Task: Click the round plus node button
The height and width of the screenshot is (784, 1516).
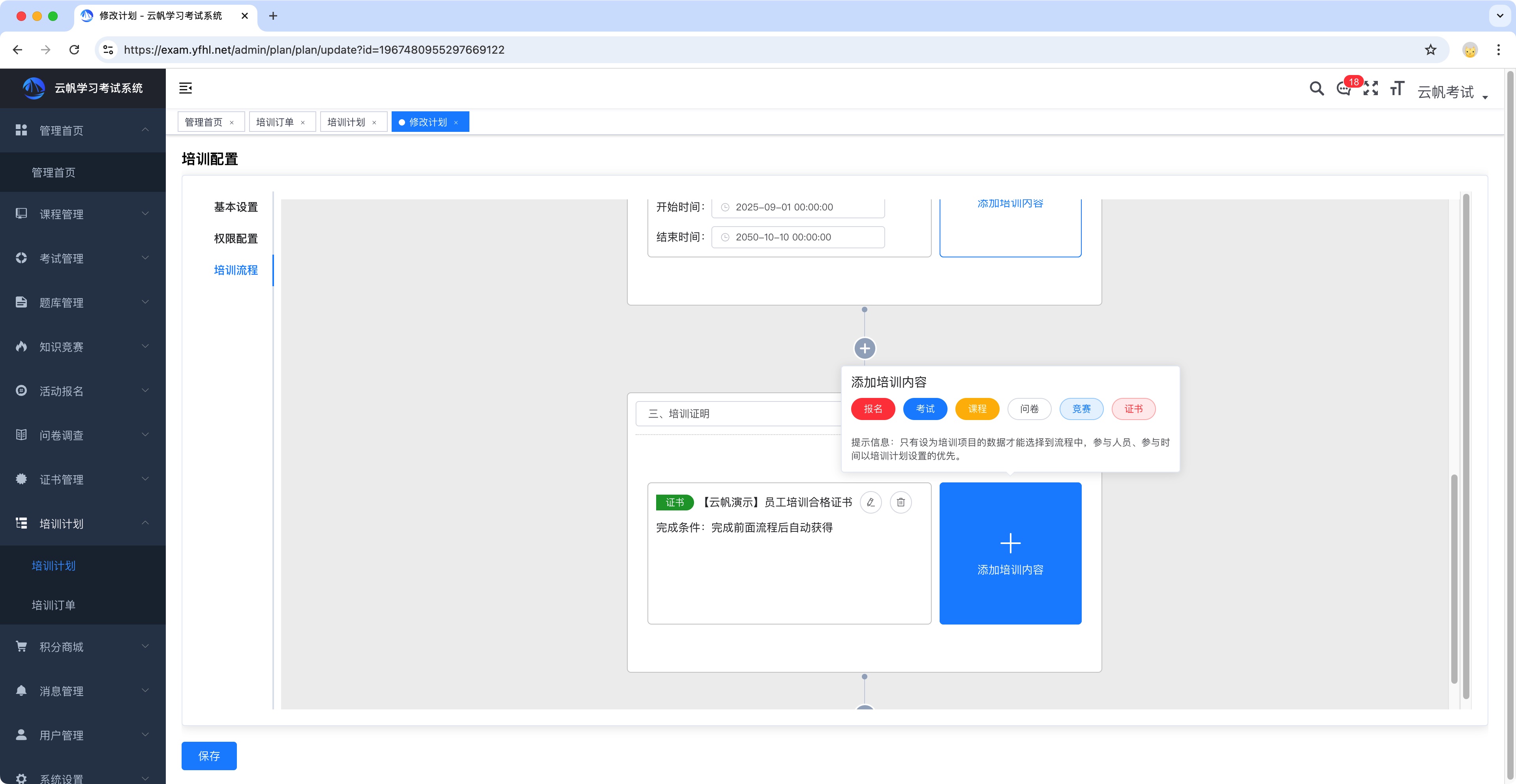Action: click(864, 349)
